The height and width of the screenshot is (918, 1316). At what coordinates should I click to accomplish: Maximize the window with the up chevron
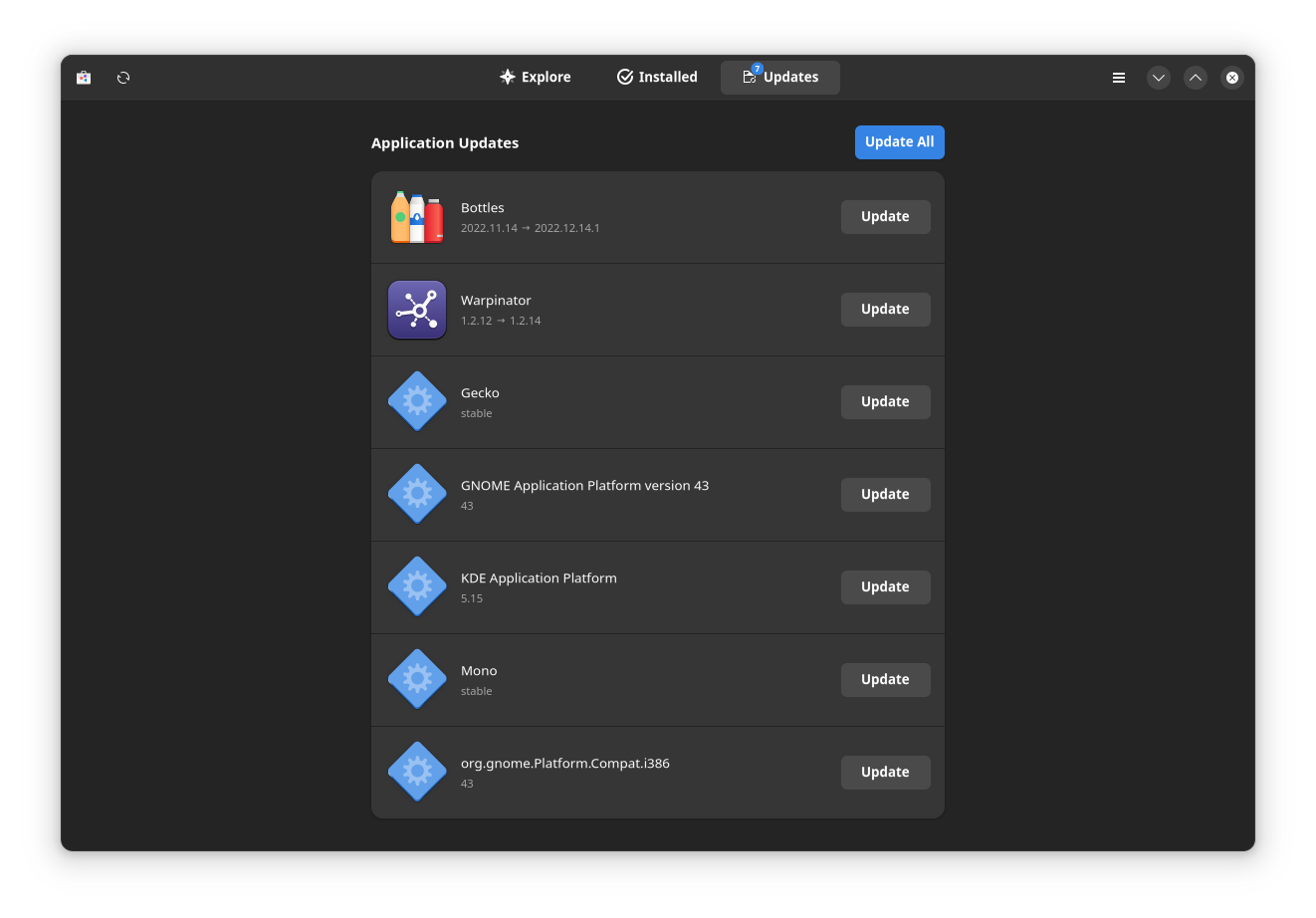click(1196, 78)
